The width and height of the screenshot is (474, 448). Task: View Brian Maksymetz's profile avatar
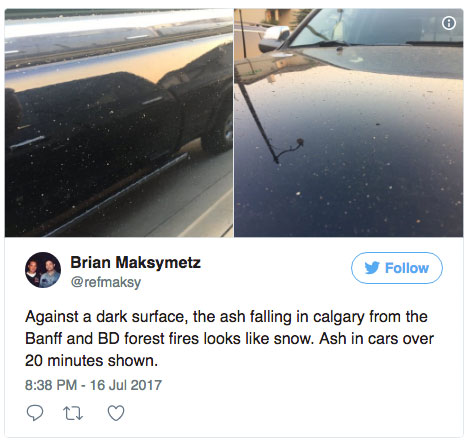click(43, 270)
